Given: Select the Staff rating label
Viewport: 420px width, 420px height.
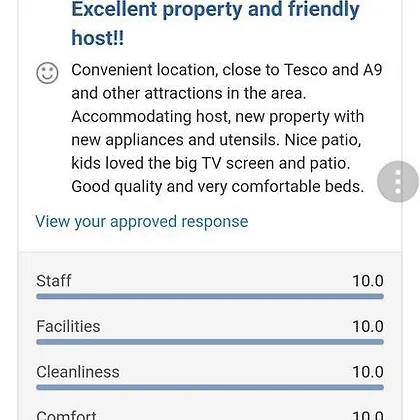Looking at the screenshot, I should (54, 281).
